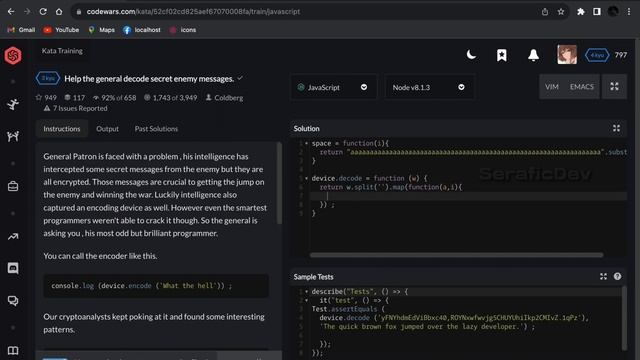Toggle fullscreen editor layout icon
The image size is (640, 360).
pos(614,87)
